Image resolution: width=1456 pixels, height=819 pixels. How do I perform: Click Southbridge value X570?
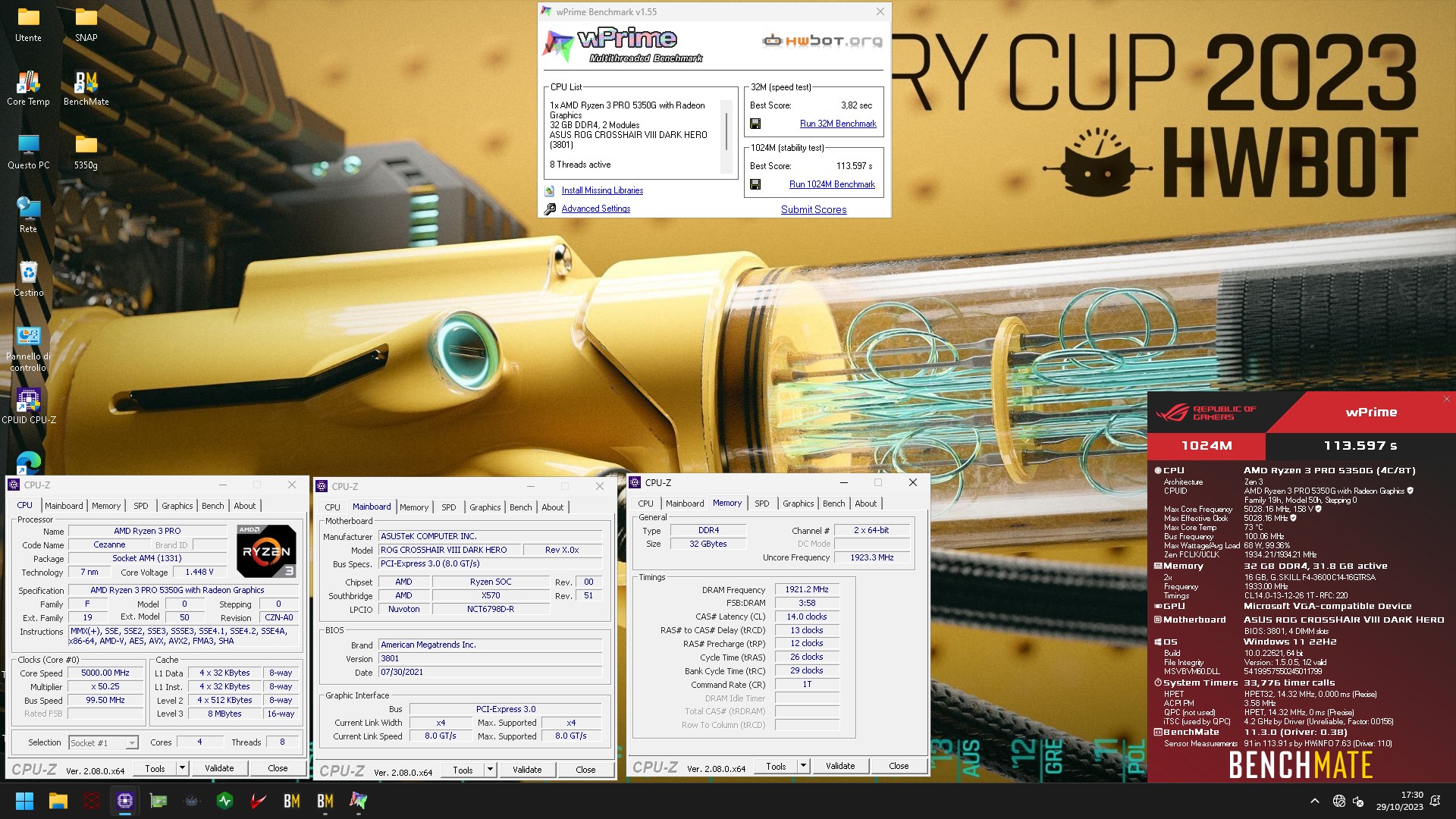click(x=491, y=596)
